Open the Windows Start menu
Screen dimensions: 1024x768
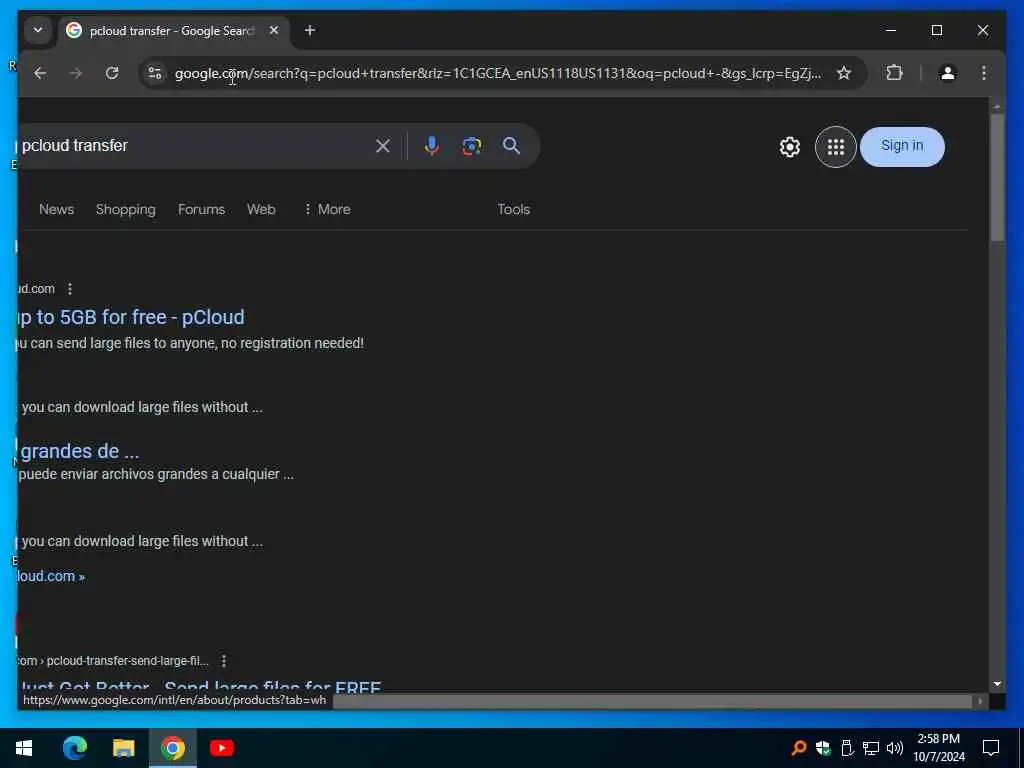[24, 748]
